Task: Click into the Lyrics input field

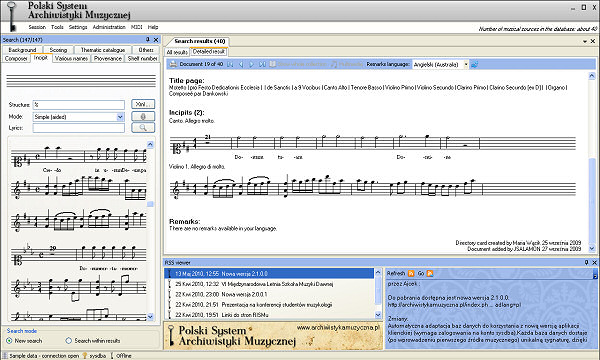Action: click(x=79, y=128)
